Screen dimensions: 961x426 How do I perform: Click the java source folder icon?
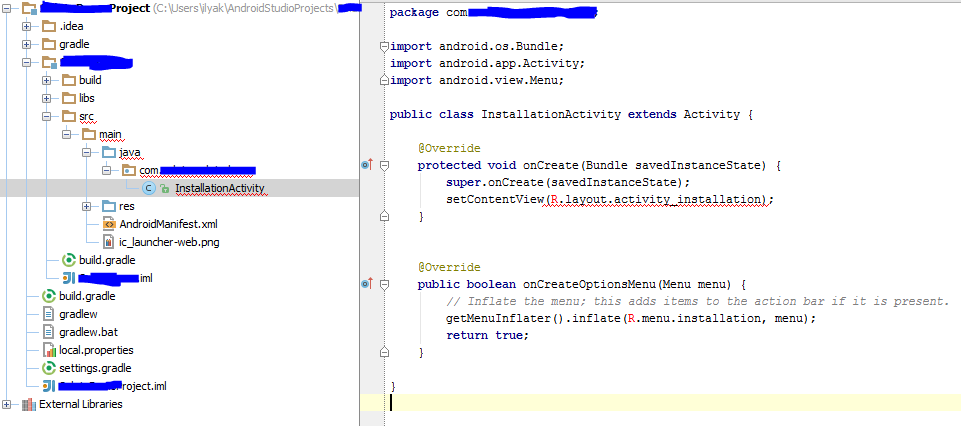108,152
